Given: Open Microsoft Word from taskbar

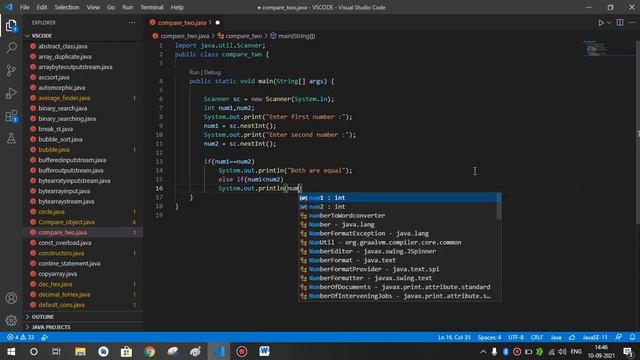Looking at the screenshot, I should [x=264, y=351].
